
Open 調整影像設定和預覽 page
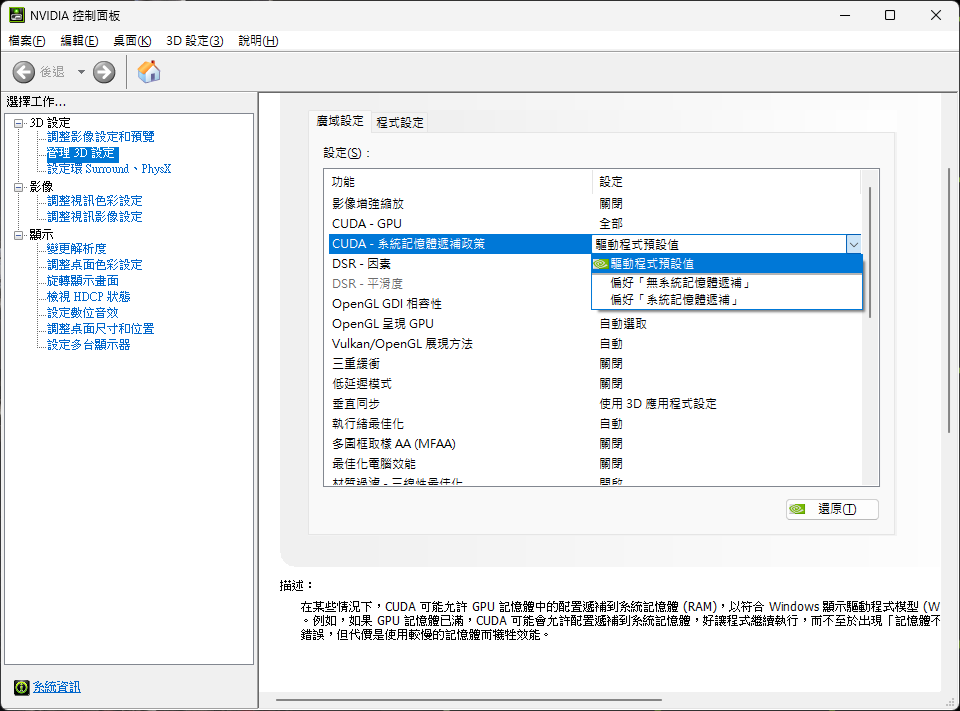tap(100, 137)
